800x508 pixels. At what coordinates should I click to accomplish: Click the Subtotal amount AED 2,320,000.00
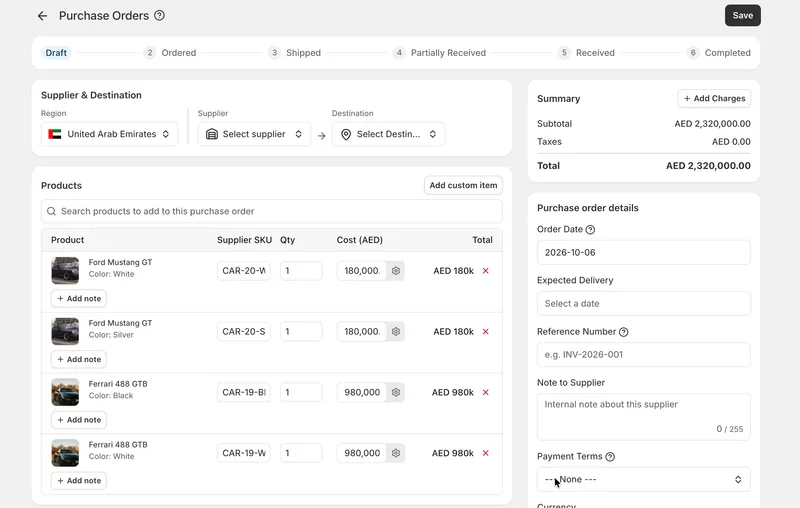click(x=712, y=124)
